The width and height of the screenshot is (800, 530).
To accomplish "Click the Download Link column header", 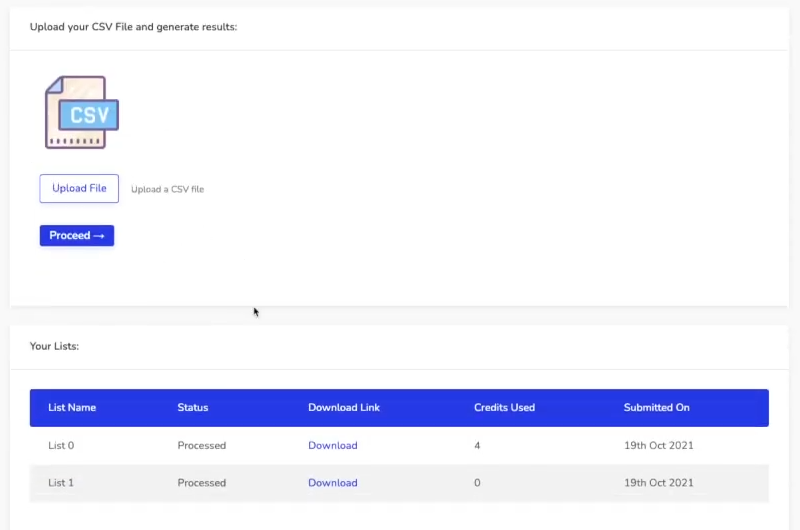I will (x=344, y=408).
